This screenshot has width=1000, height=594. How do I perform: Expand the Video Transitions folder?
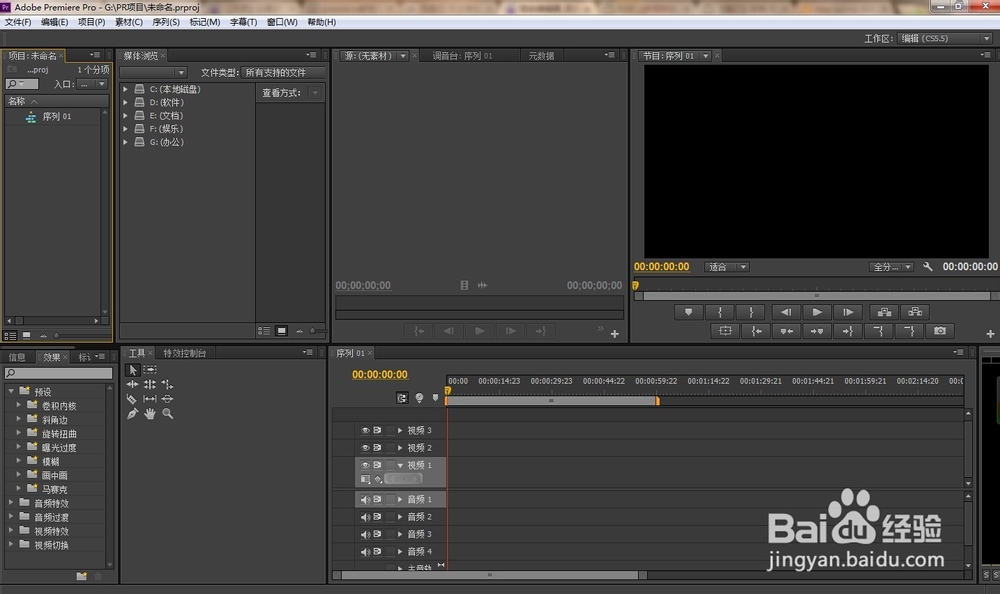coord(11,544)
